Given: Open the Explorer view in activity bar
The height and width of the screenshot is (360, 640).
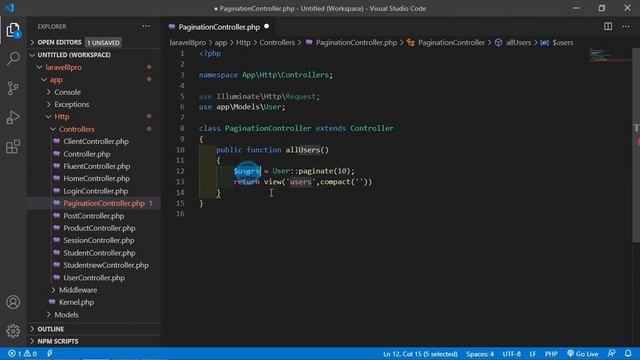Looking at the screenshot, I should tap(13, 30).
